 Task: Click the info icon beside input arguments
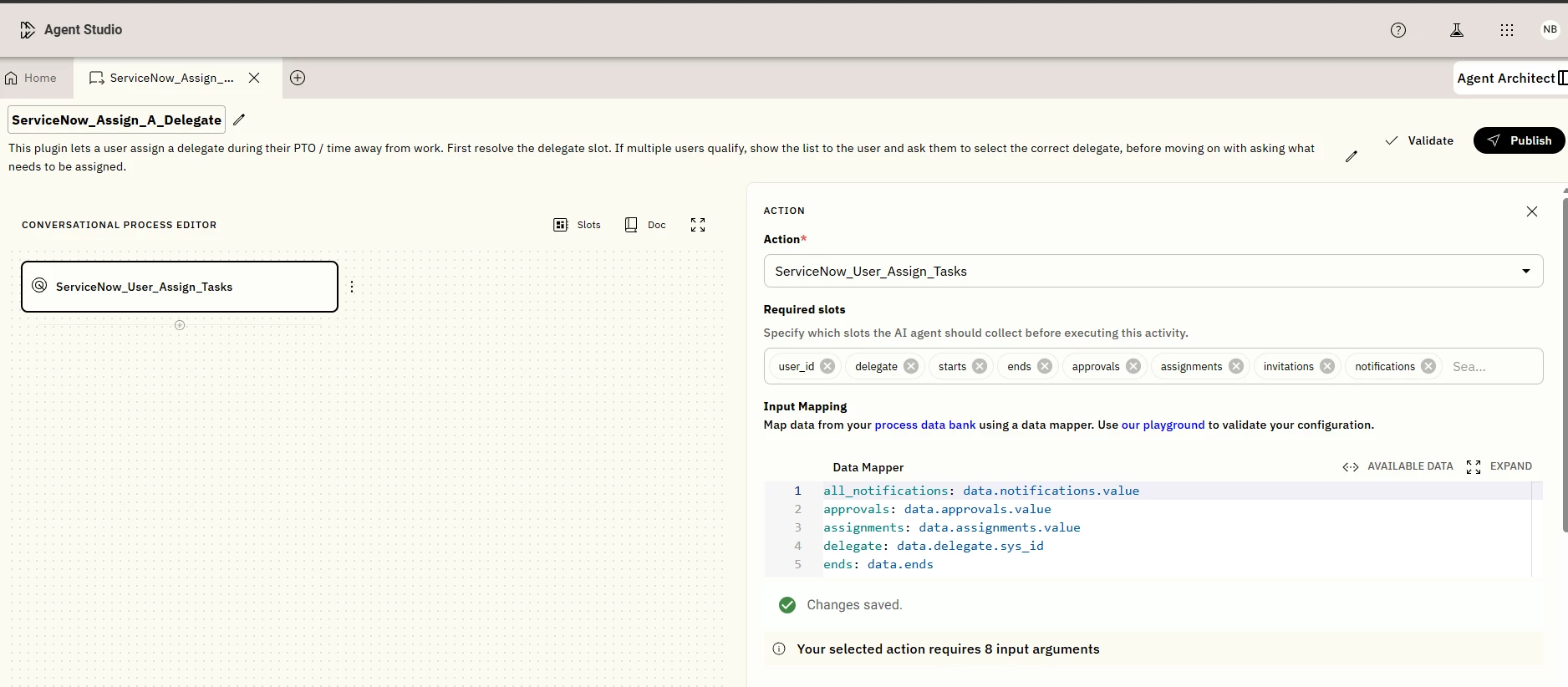tap(779, 649)
